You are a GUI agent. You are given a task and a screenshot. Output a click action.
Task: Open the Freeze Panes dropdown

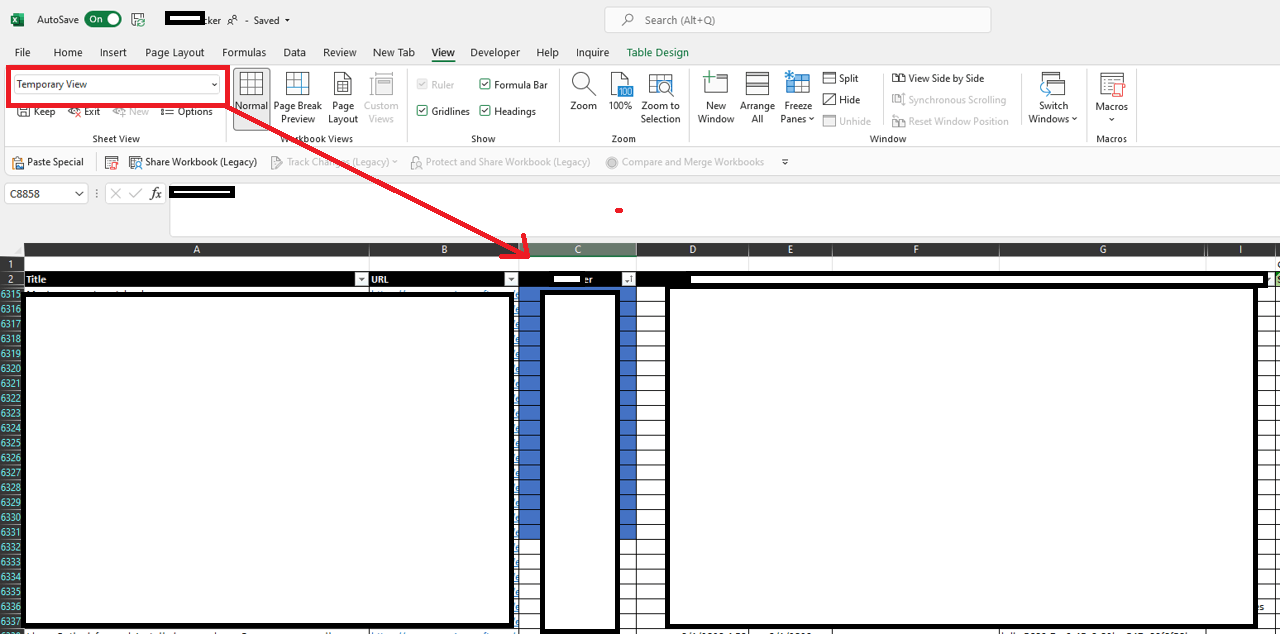click(x=798, y=98)
